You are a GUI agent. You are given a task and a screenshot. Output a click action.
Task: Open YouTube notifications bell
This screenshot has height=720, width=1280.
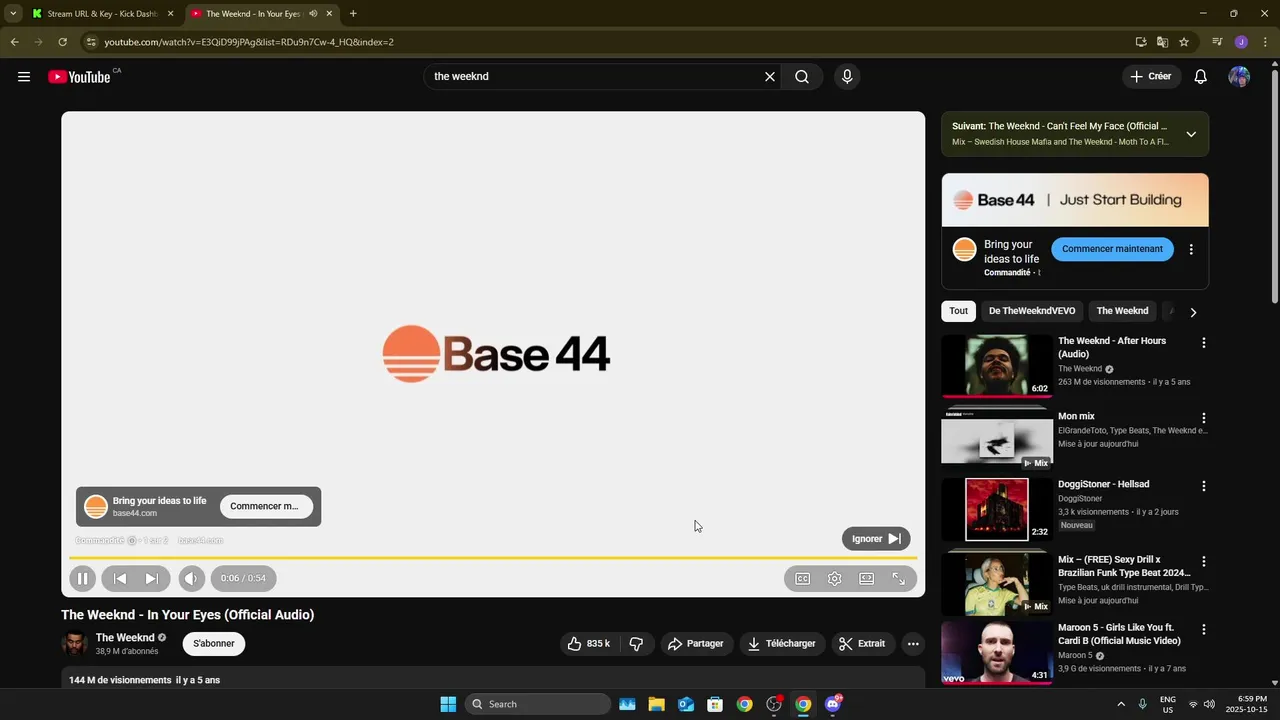click(x=1201, y=77)
